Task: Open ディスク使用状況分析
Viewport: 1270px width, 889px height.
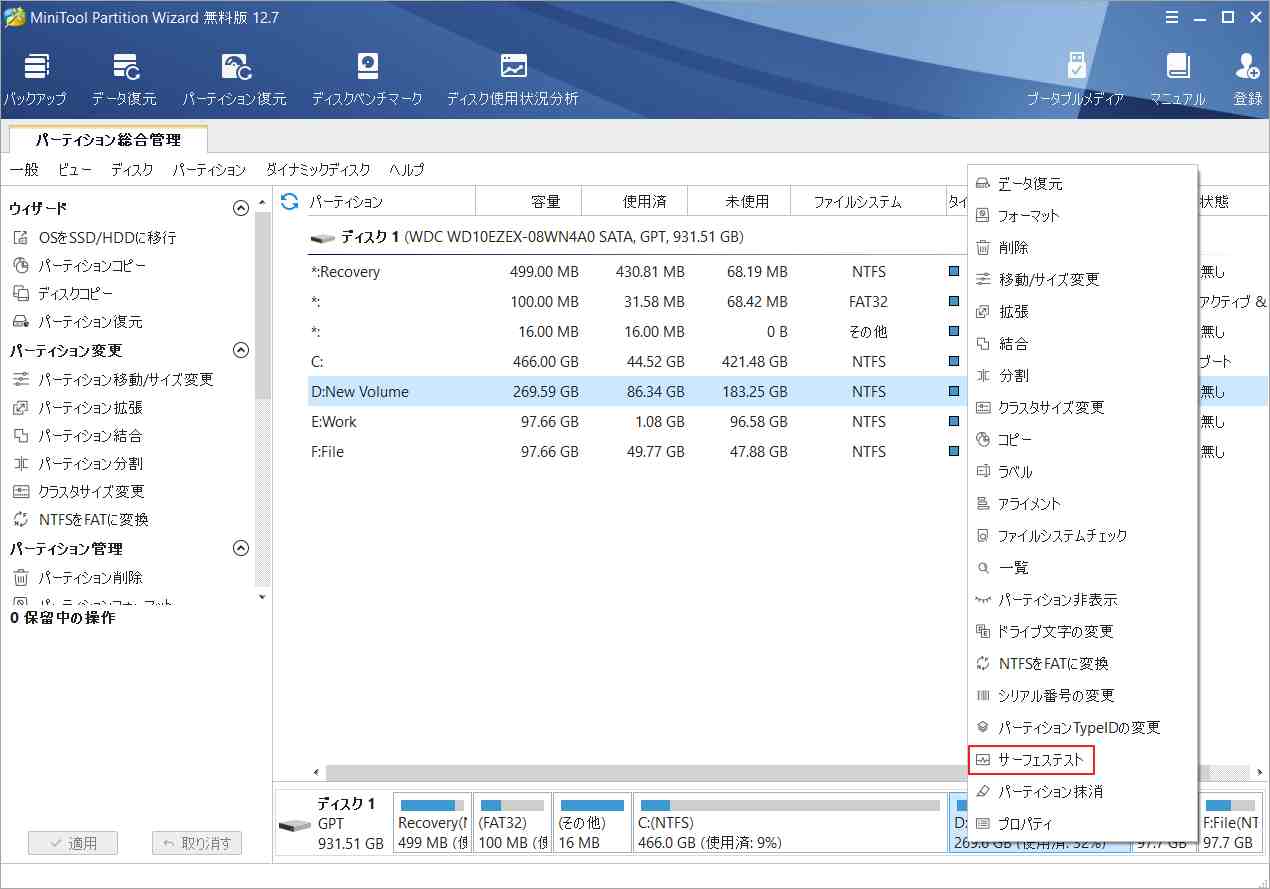Action: [x=512, y=75]
